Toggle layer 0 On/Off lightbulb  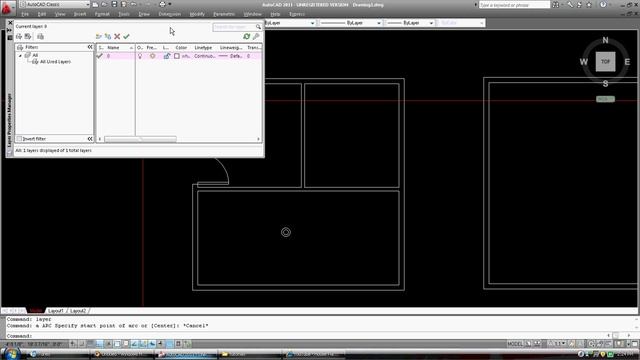(140, 56)
